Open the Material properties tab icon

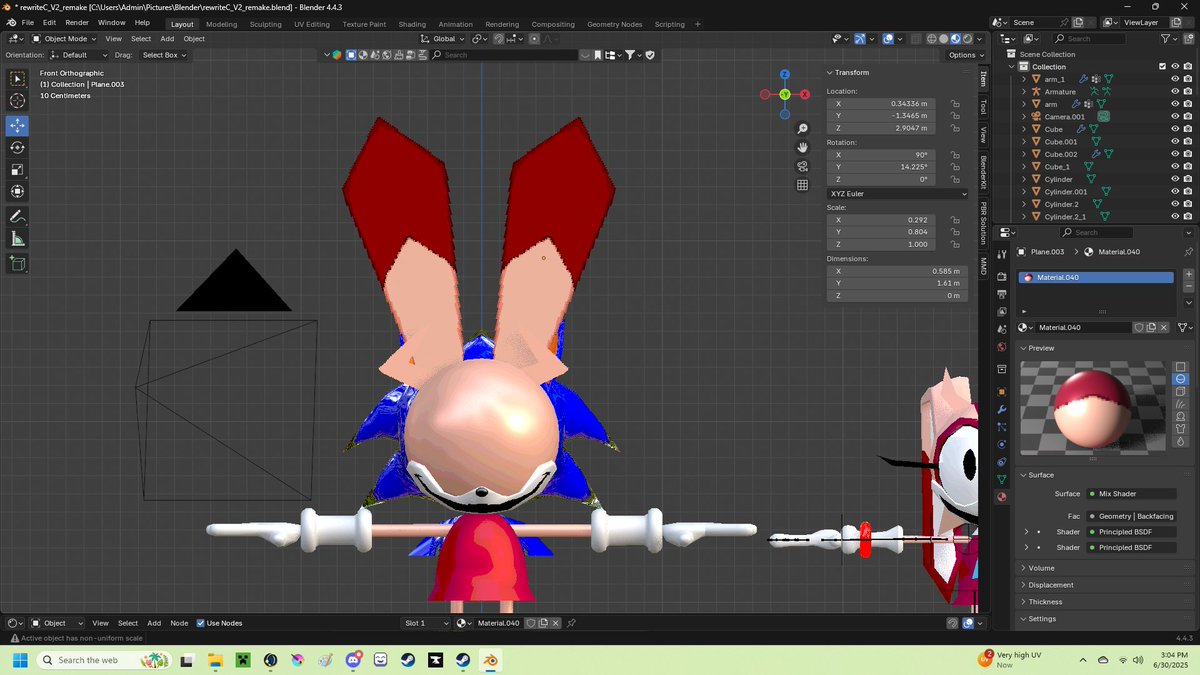pyautogui.click(x=1001, y=497)
